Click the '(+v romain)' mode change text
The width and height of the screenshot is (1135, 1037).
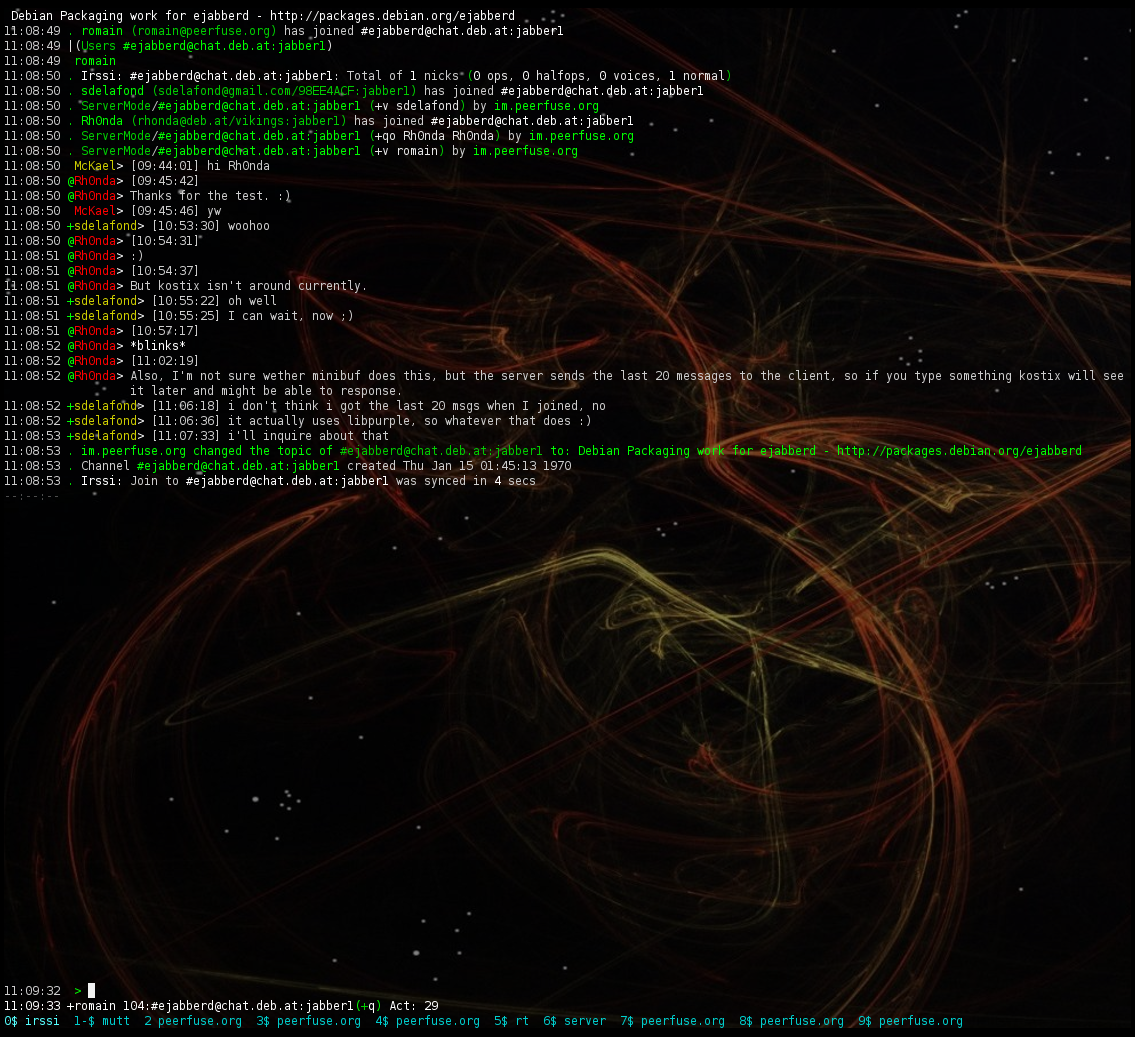(x=406, y=151)
